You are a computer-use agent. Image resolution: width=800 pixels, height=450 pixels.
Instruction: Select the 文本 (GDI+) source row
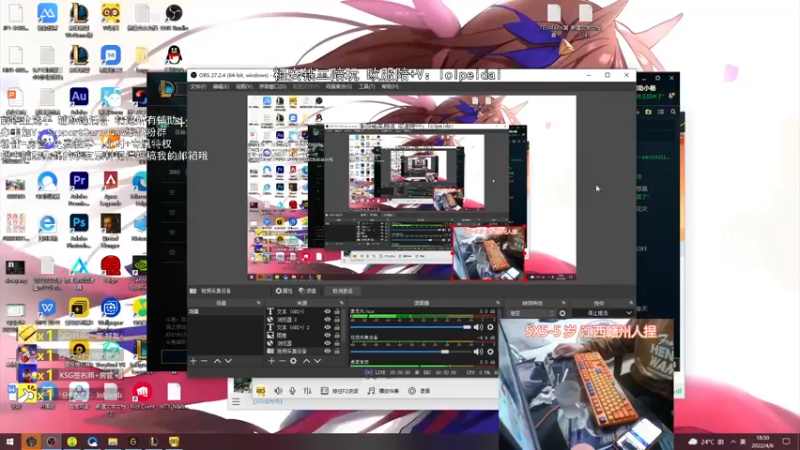(x=304, y=311)
